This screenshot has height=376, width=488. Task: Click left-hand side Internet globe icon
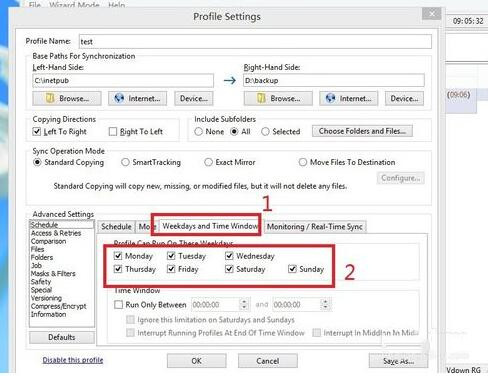coord(119,98)
